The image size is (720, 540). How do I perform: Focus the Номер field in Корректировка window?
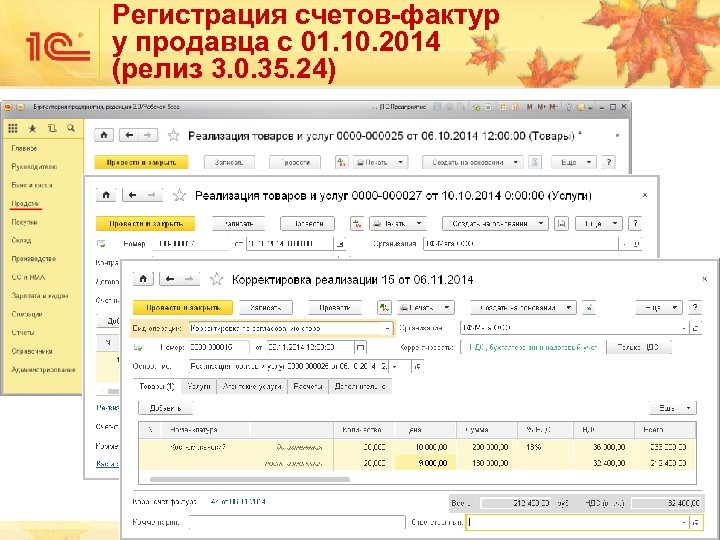click(219, 348)
